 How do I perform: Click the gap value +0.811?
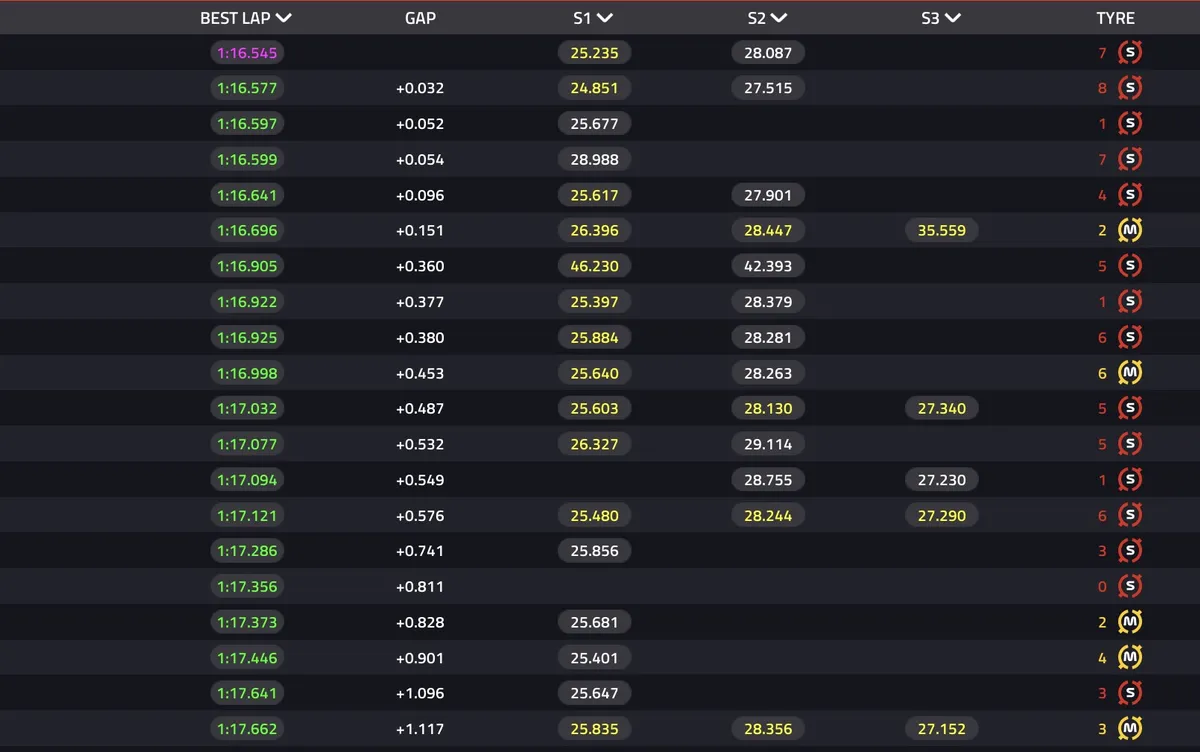coord(420,586)
